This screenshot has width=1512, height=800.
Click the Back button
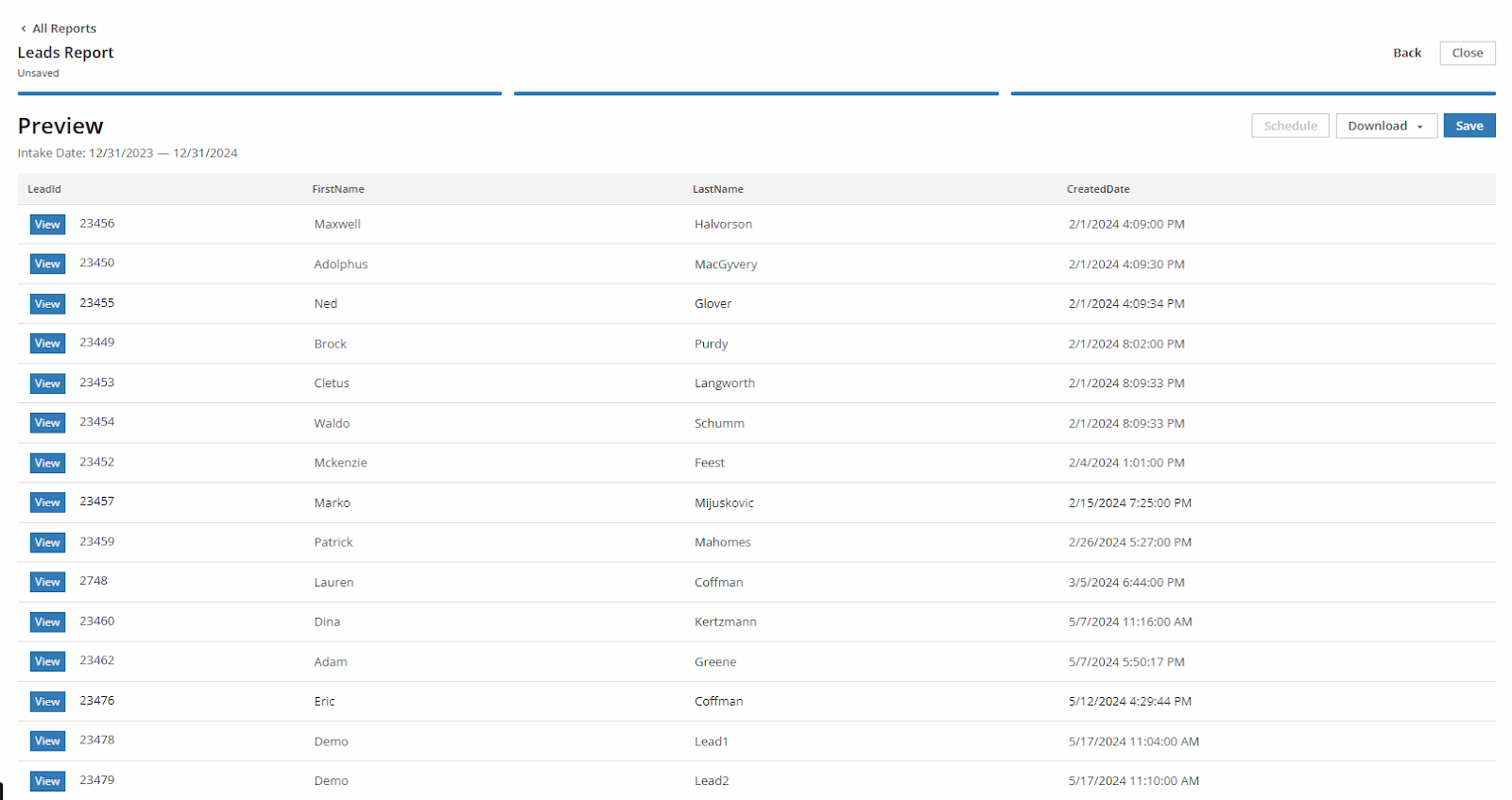tap(1406, 53)
